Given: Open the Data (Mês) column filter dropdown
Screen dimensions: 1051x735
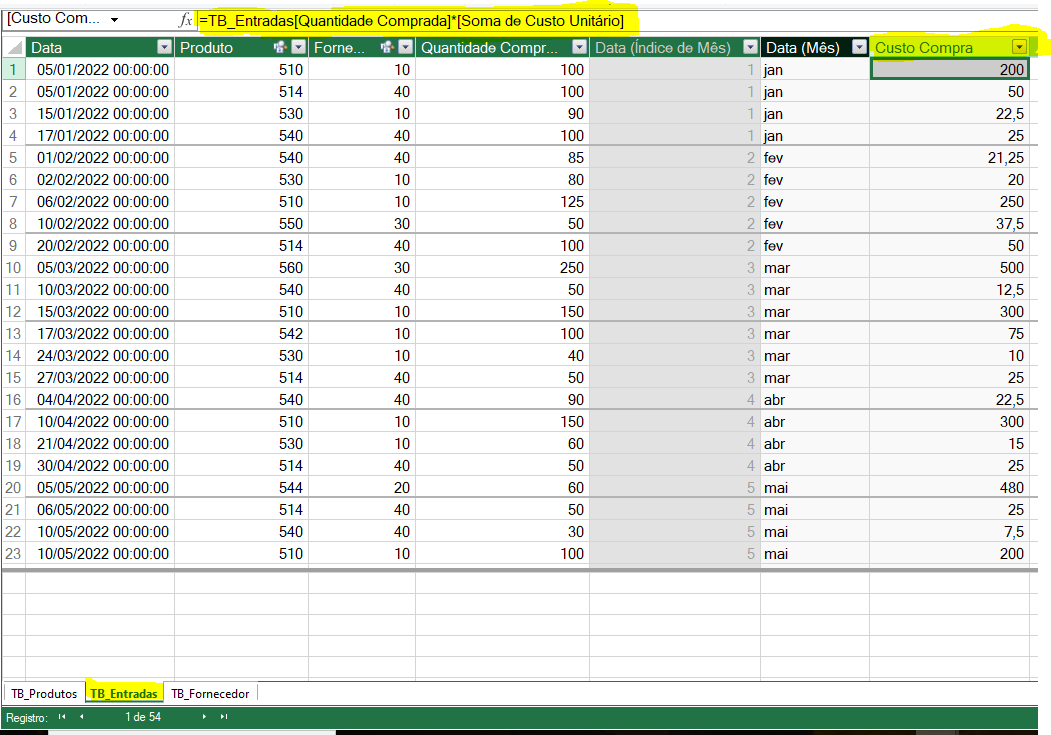Looking at the screenshot, I should (x=859, y=47).
